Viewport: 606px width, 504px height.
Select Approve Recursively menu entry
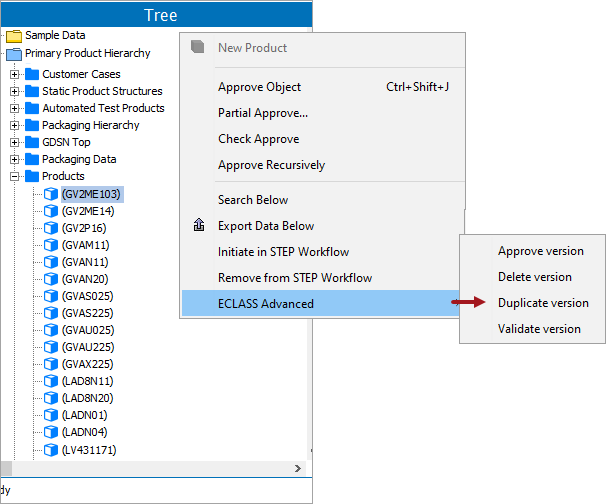[323, 165]
